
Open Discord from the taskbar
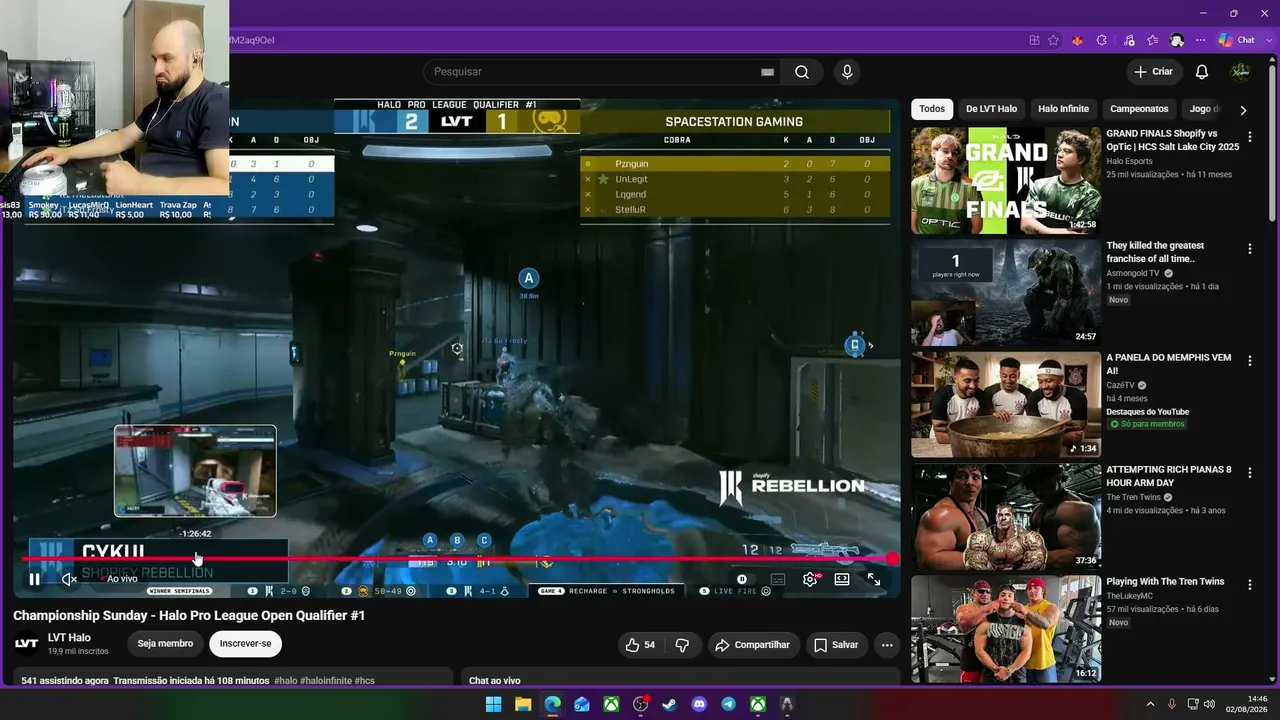click(699, 704)
